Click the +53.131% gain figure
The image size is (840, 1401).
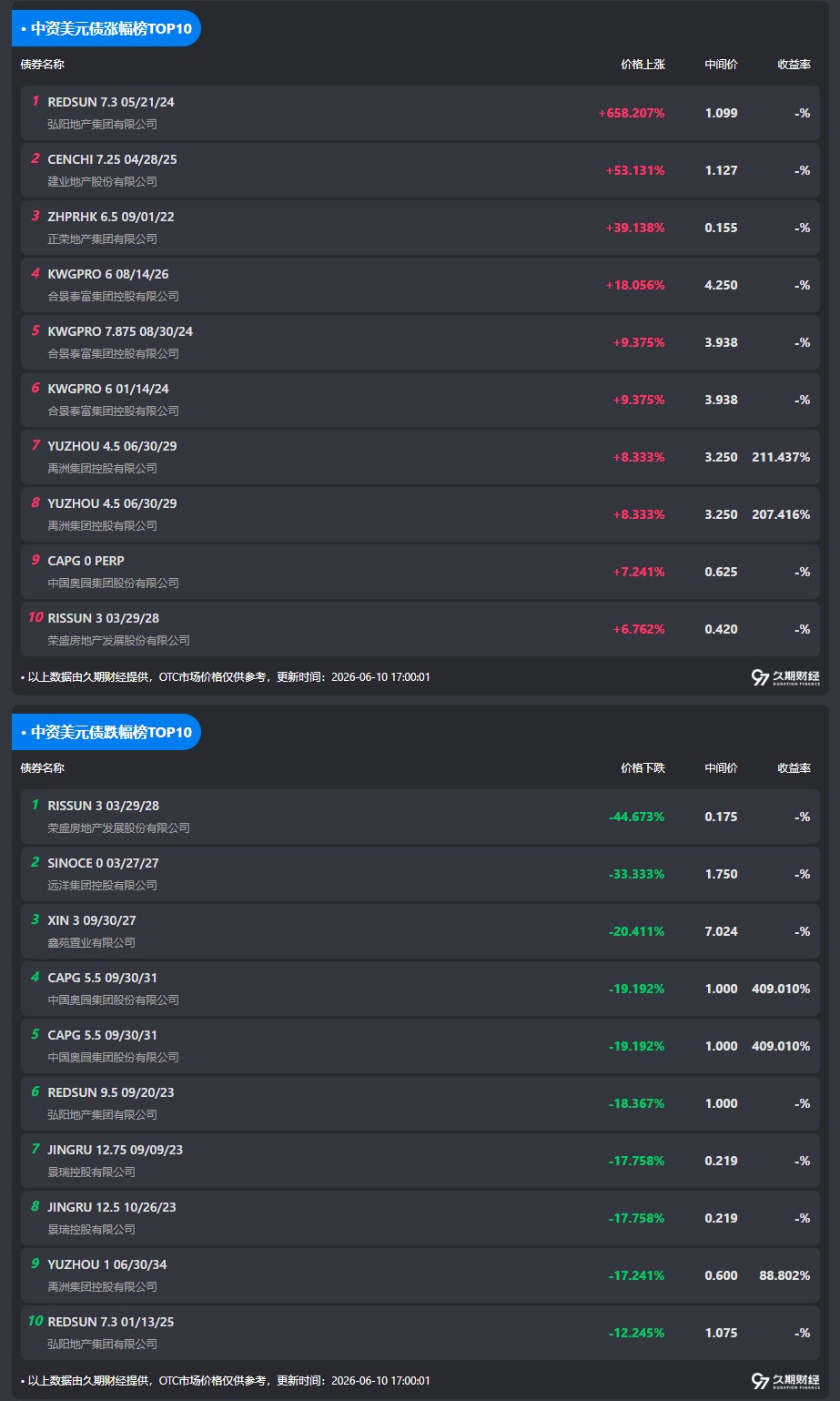(635, 170)
